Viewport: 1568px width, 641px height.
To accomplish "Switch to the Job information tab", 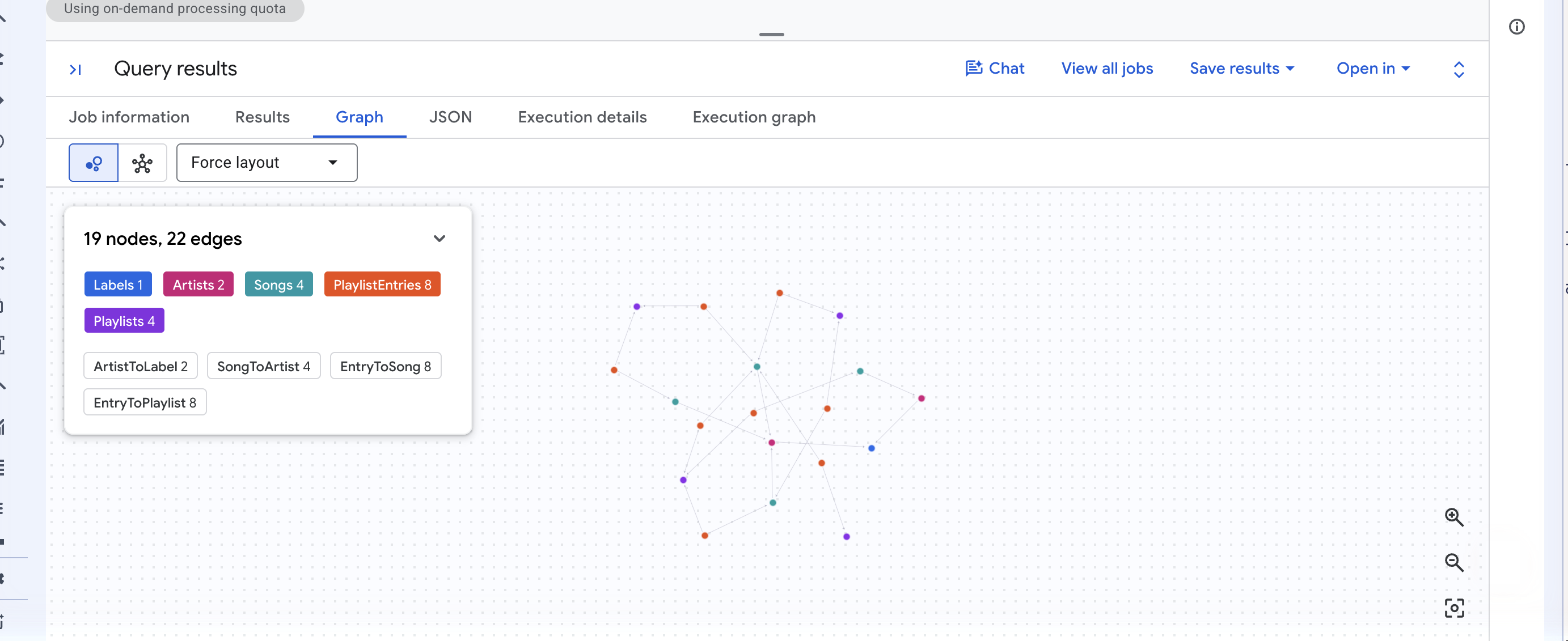I will tap(129, 117).
